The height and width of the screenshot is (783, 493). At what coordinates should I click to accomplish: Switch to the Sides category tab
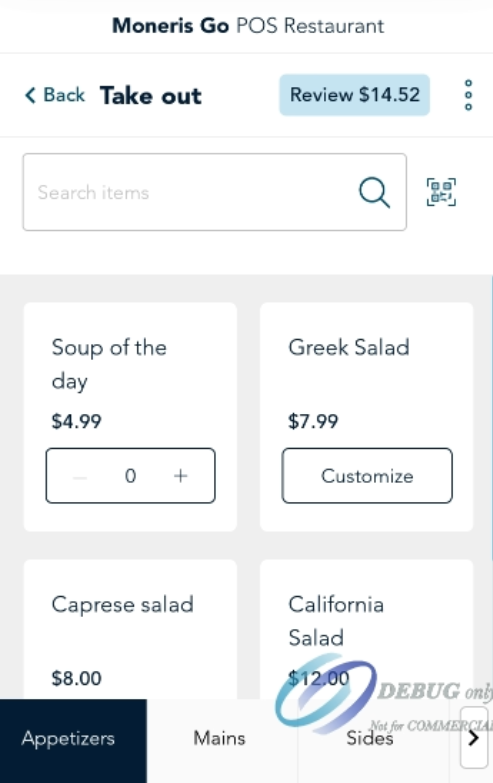click(x=370, y=738)
